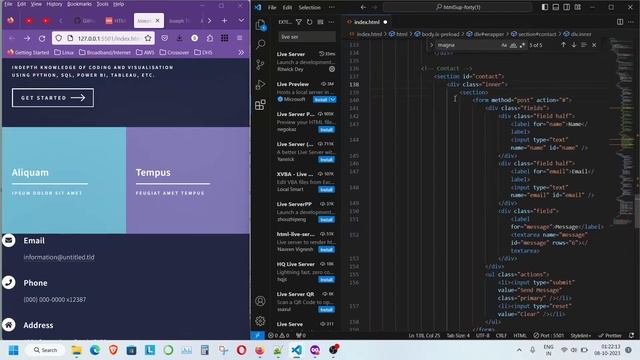Close the find widget

click(x=594, y=45)
